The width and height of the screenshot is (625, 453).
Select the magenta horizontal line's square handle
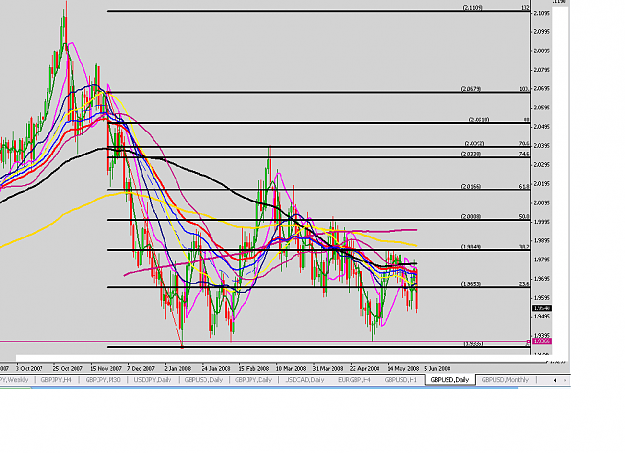pos(529,342)
